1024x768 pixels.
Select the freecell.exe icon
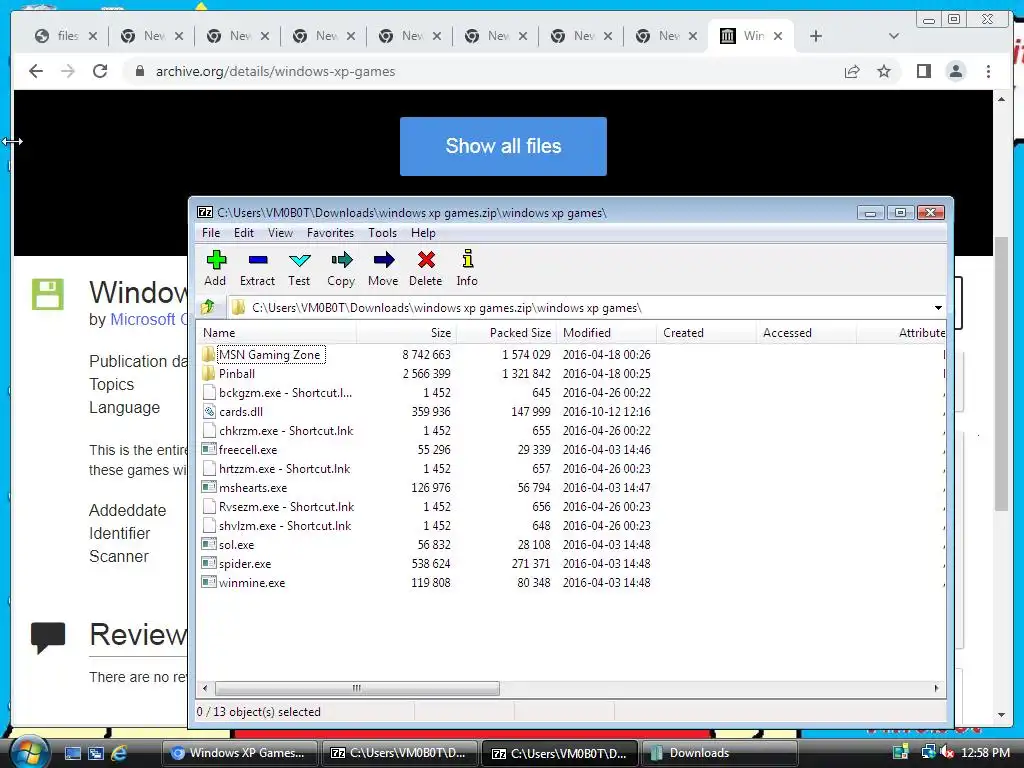coord(208,449)
